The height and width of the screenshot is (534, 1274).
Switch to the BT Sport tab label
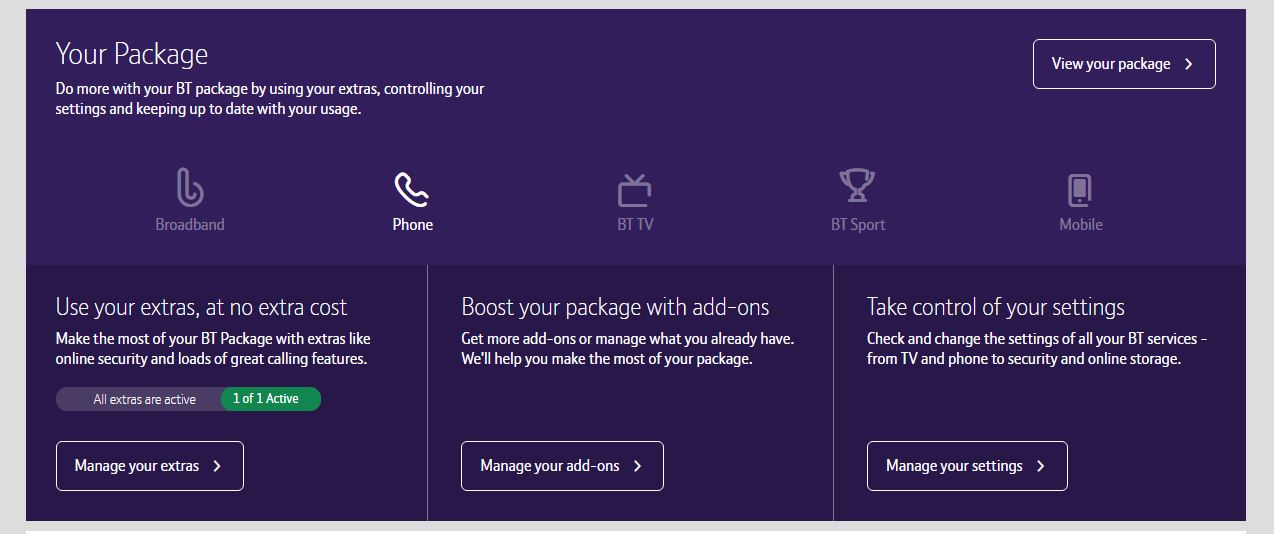click(857, 224)
